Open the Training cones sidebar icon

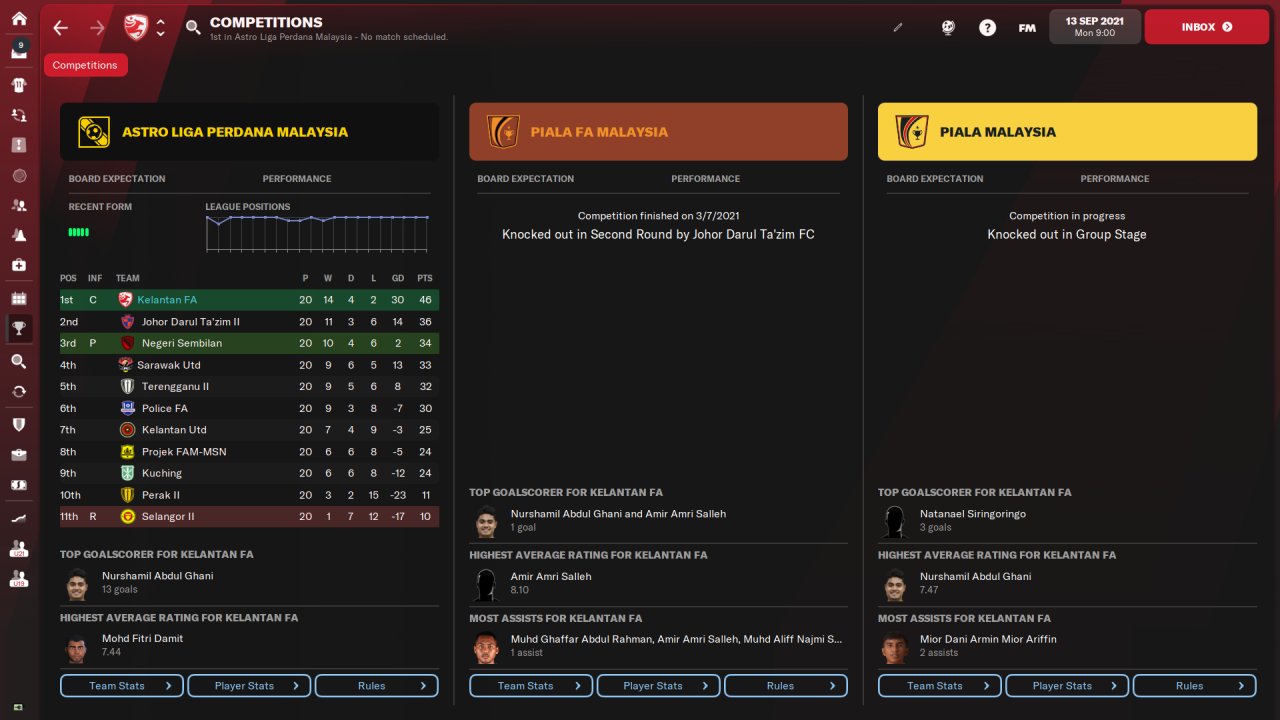(19, 235)
